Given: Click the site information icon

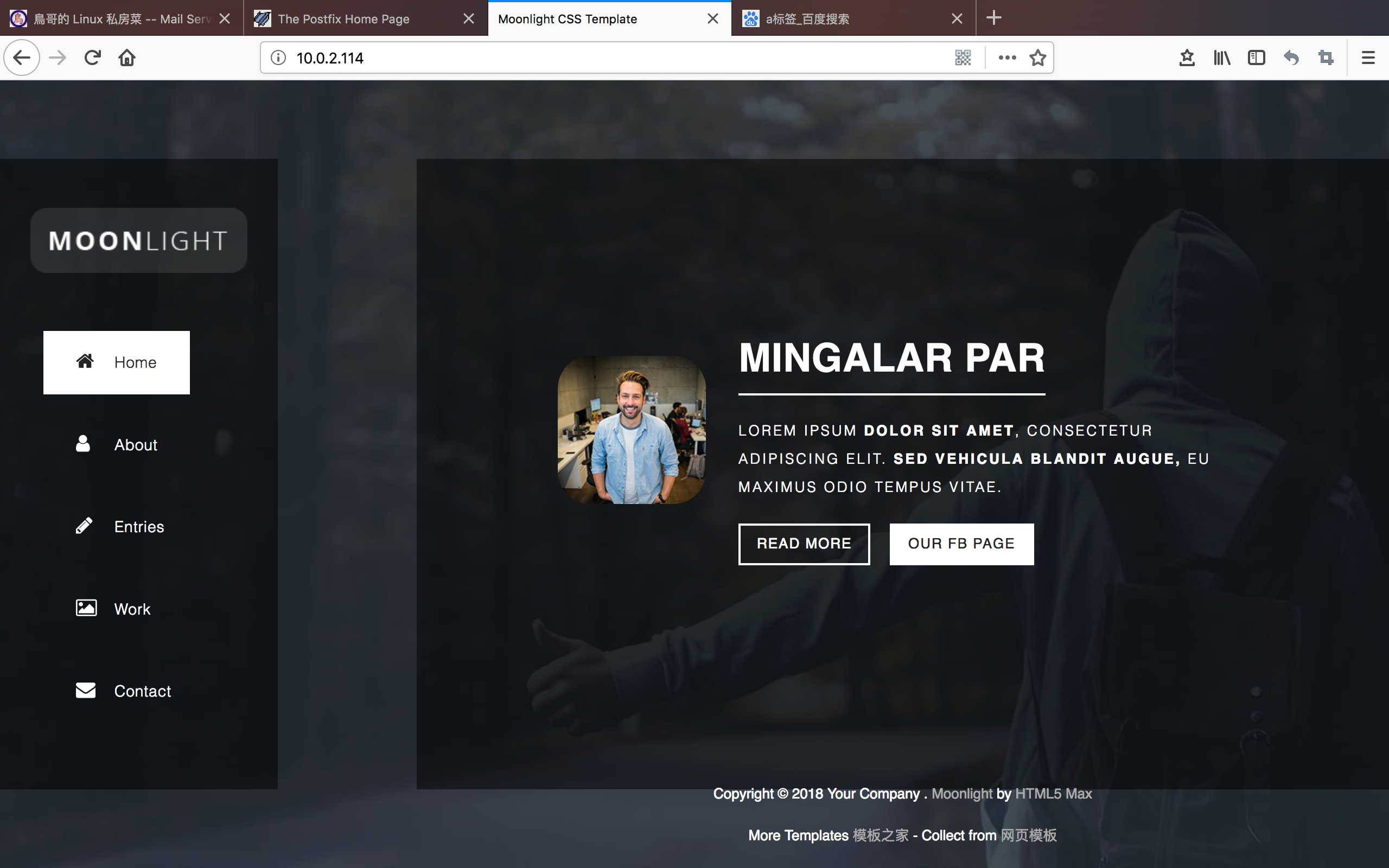Looking at the screenshot, I should [x=278, y=58].
